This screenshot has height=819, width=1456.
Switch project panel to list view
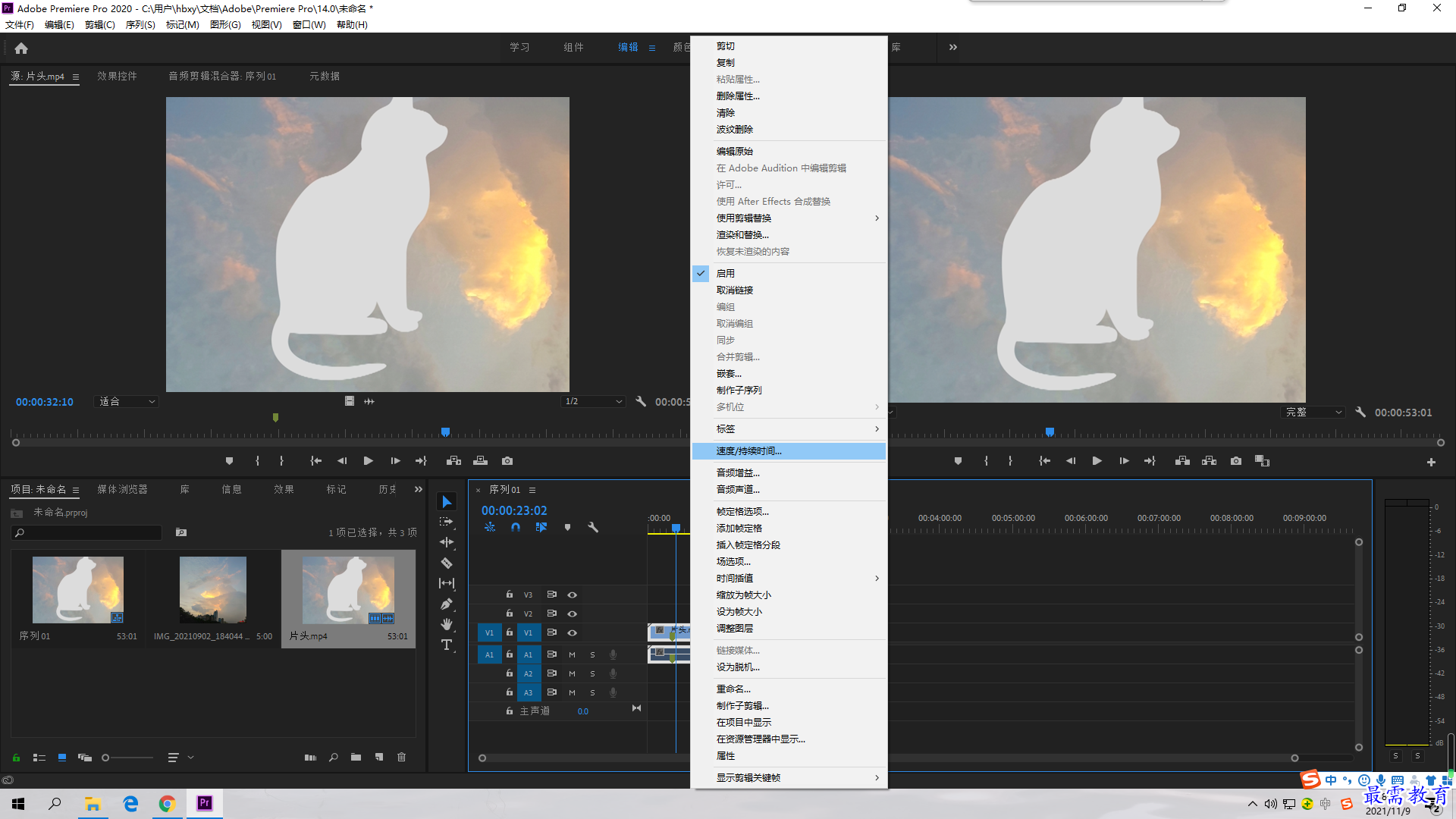(39, 758)
